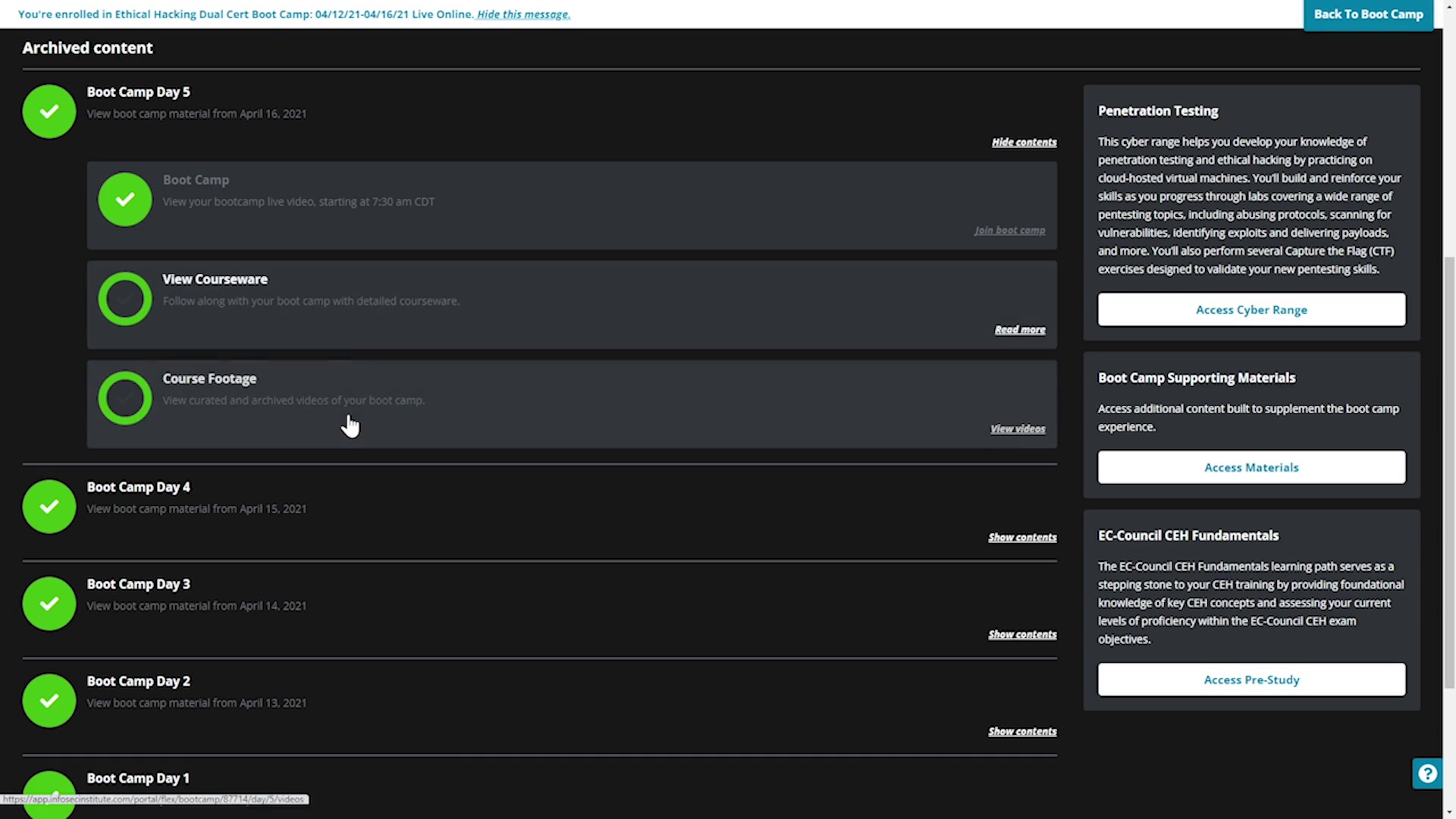Click the Back To Boot Camp button
This screenshot has width=1456, height=819.
(x=1368, y=14)
